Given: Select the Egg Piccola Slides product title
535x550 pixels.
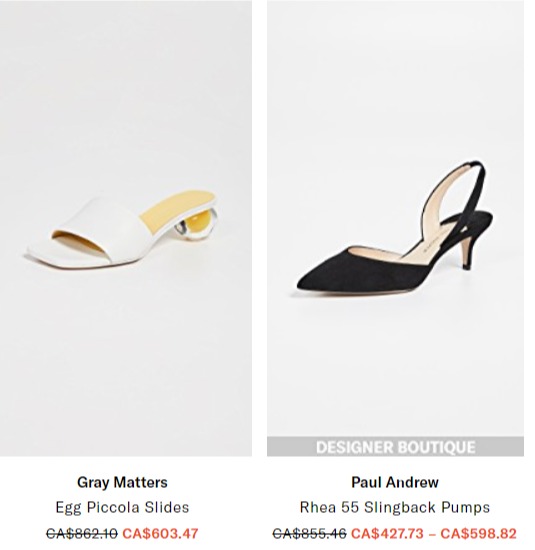Looking at the screenshot, I should [x=122, y=507].
